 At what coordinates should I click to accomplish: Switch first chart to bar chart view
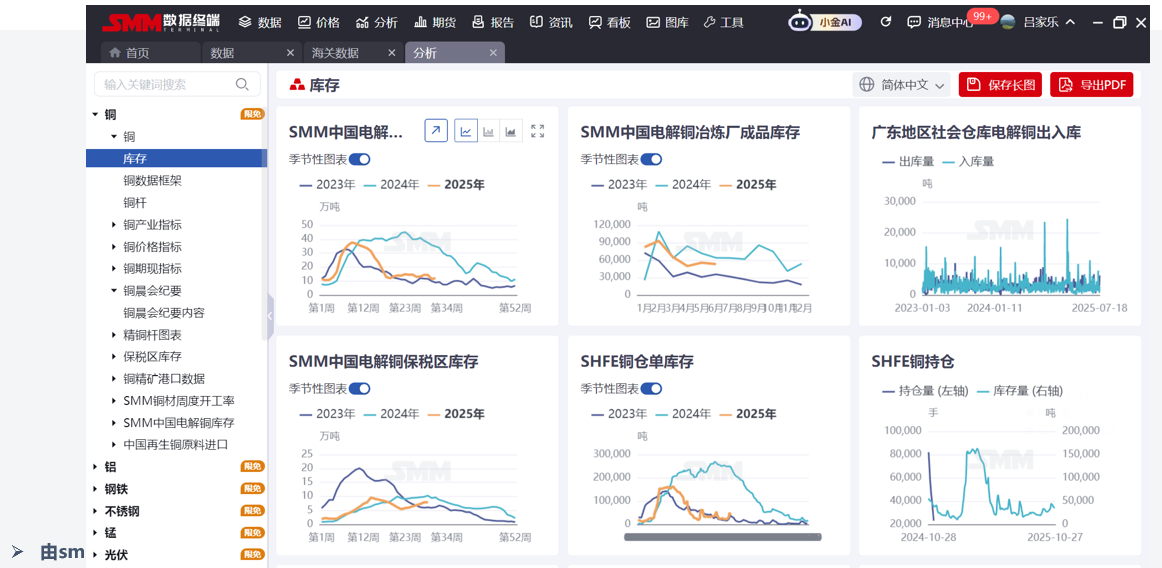coord(489,131)
